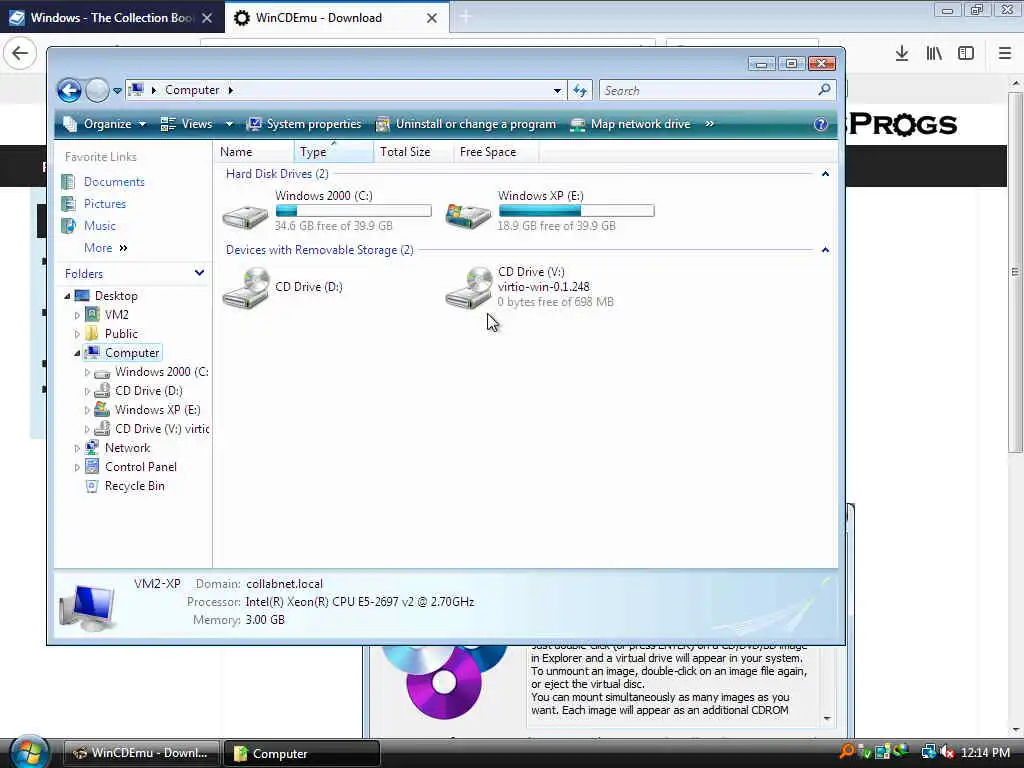Sort by the Name column header

[253, 152]
